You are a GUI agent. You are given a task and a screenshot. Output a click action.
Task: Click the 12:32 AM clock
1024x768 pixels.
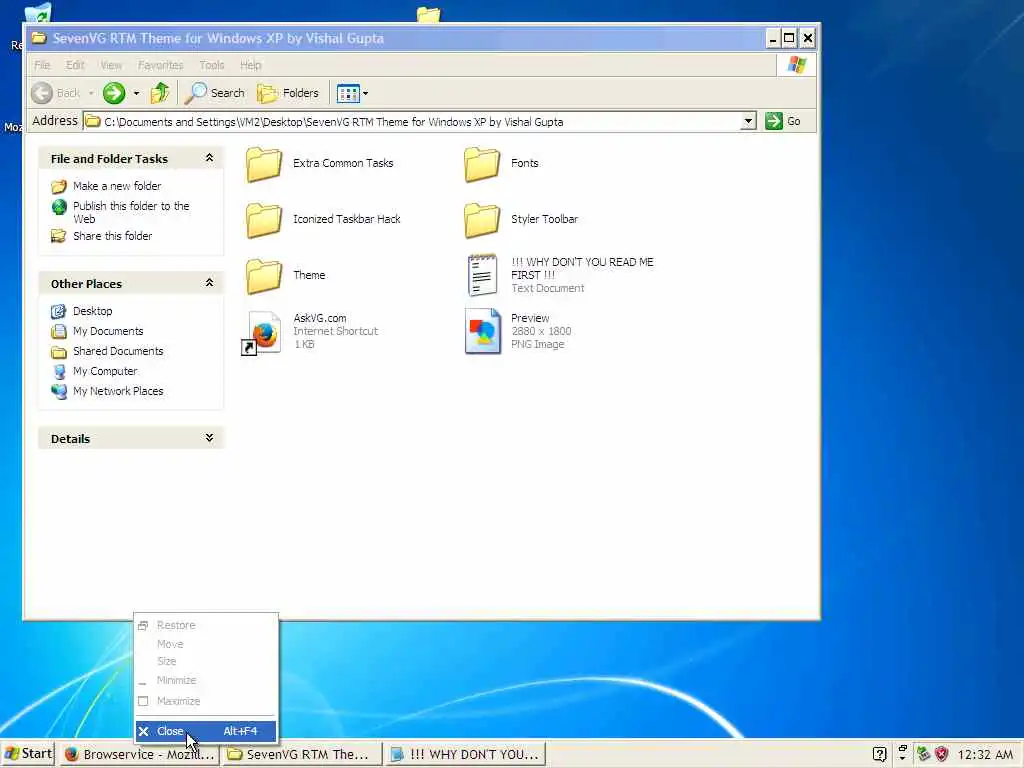pyautogui.click(x=985, y=754)
